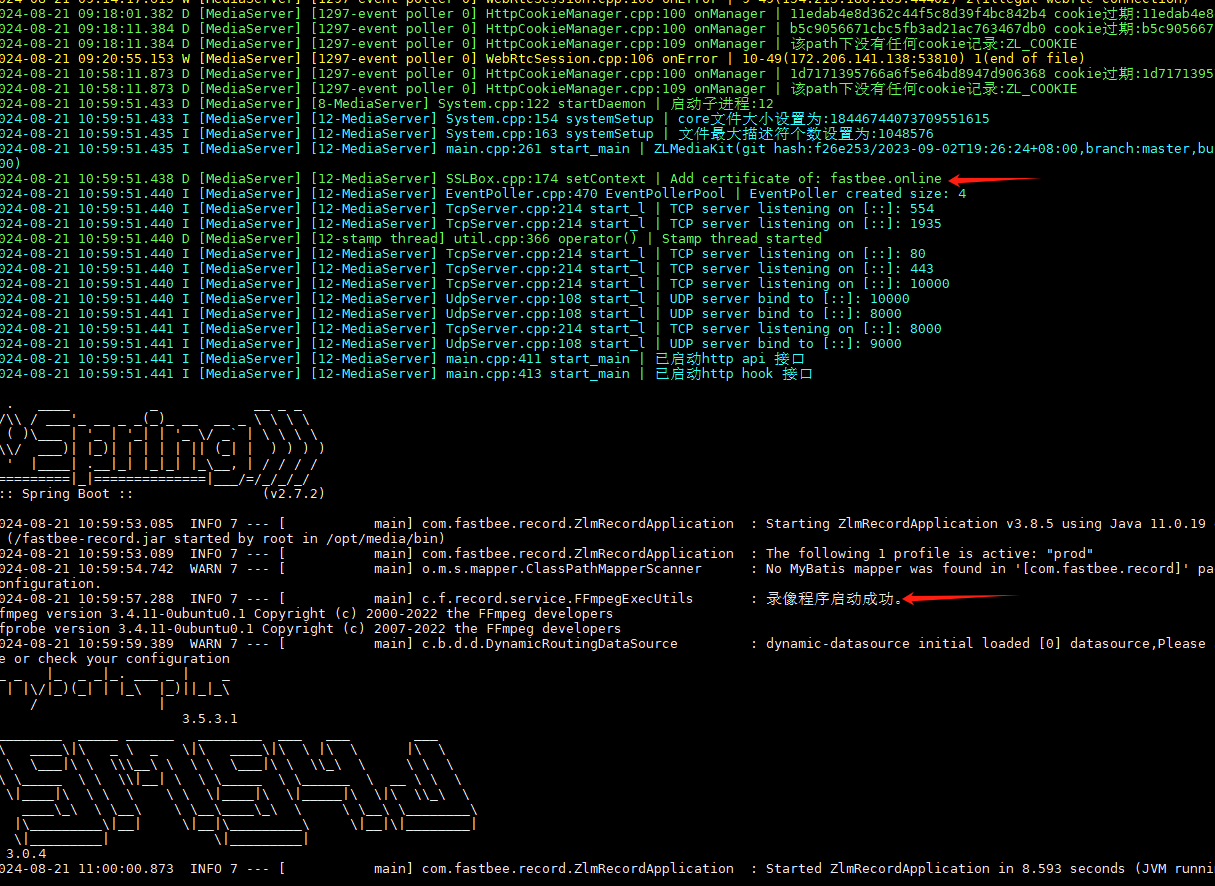This screenshot has width=1215, height=886.
Task: Click the '11:00:00.873' Spring log timestamp
Action: (127, 869)
